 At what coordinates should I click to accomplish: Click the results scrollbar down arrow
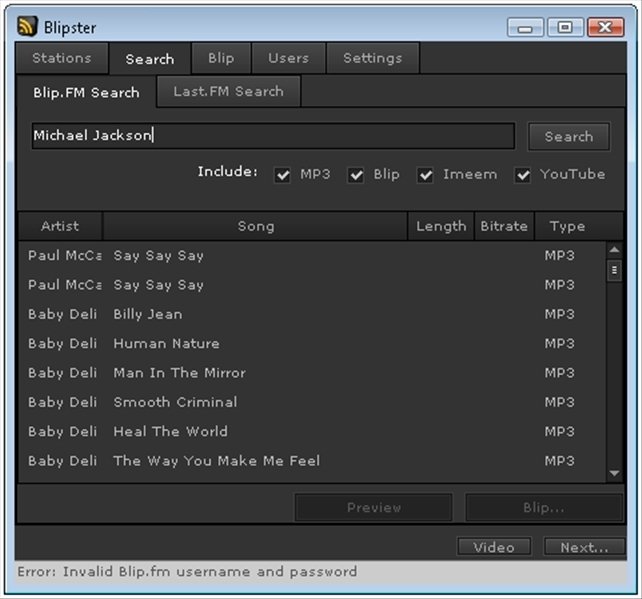point(614,473)
